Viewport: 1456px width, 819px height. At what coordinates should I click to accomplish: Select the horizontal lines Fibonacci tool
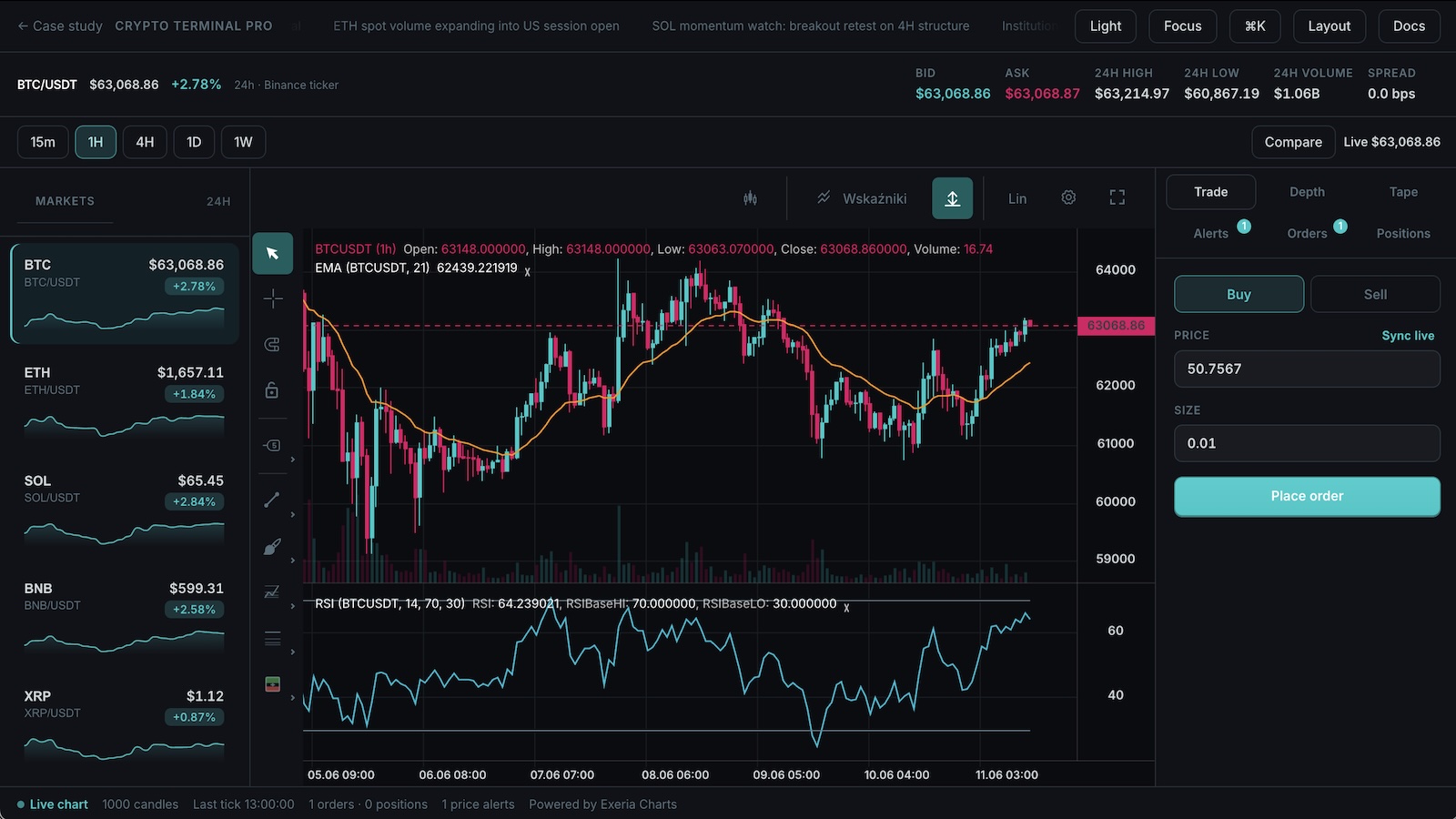click(x=272, y=638)
